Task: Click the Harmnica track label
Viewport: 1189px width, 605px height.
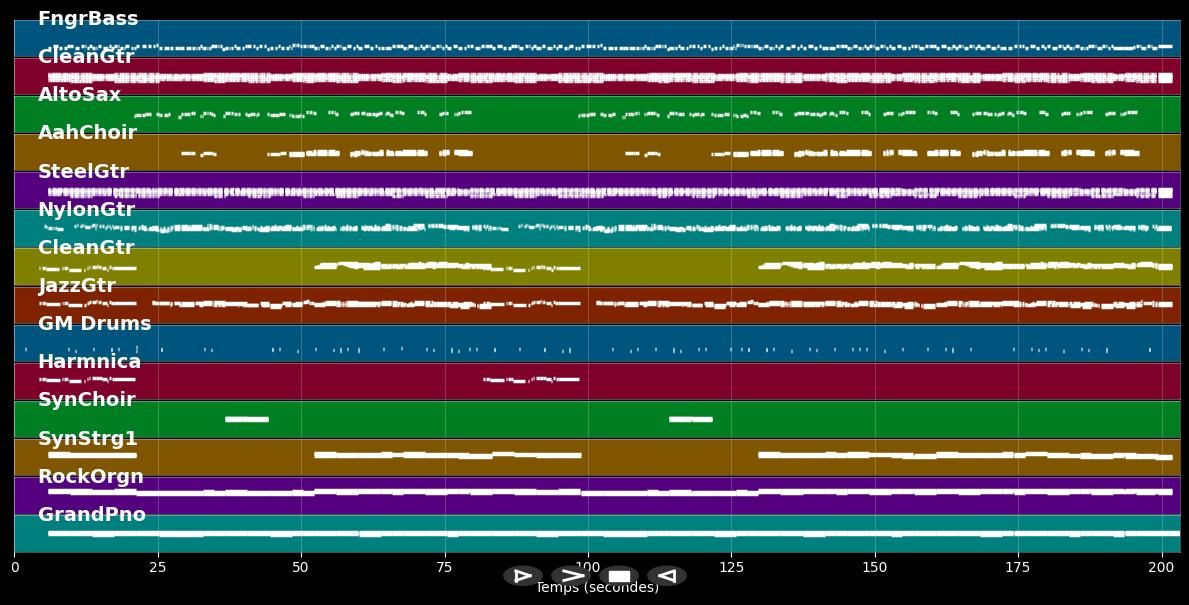Action: pos(89,362)
